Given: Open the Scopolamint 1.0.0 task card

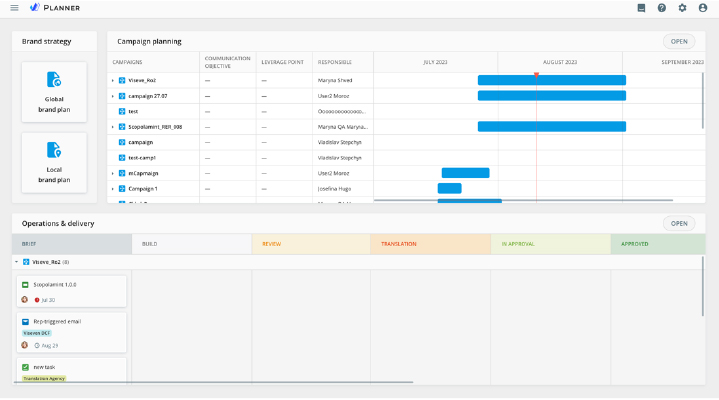Looking at the screenshot, I should 70,291.
